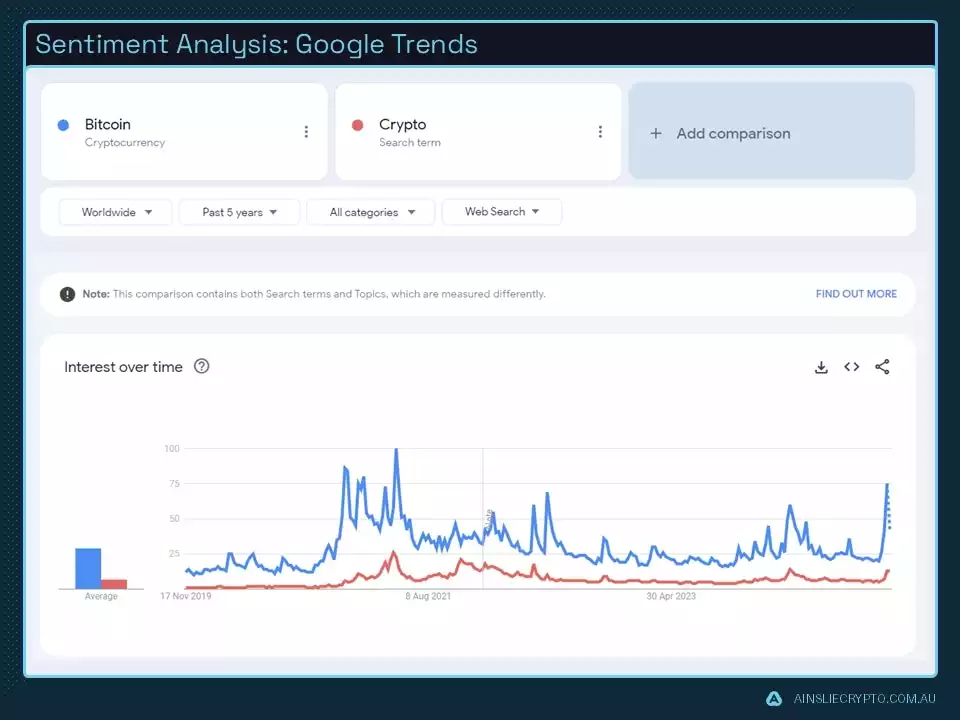Toggle the Crypto series via its red dot
Image resolution: width=960 pixels, height=720 pixels.
360,124
